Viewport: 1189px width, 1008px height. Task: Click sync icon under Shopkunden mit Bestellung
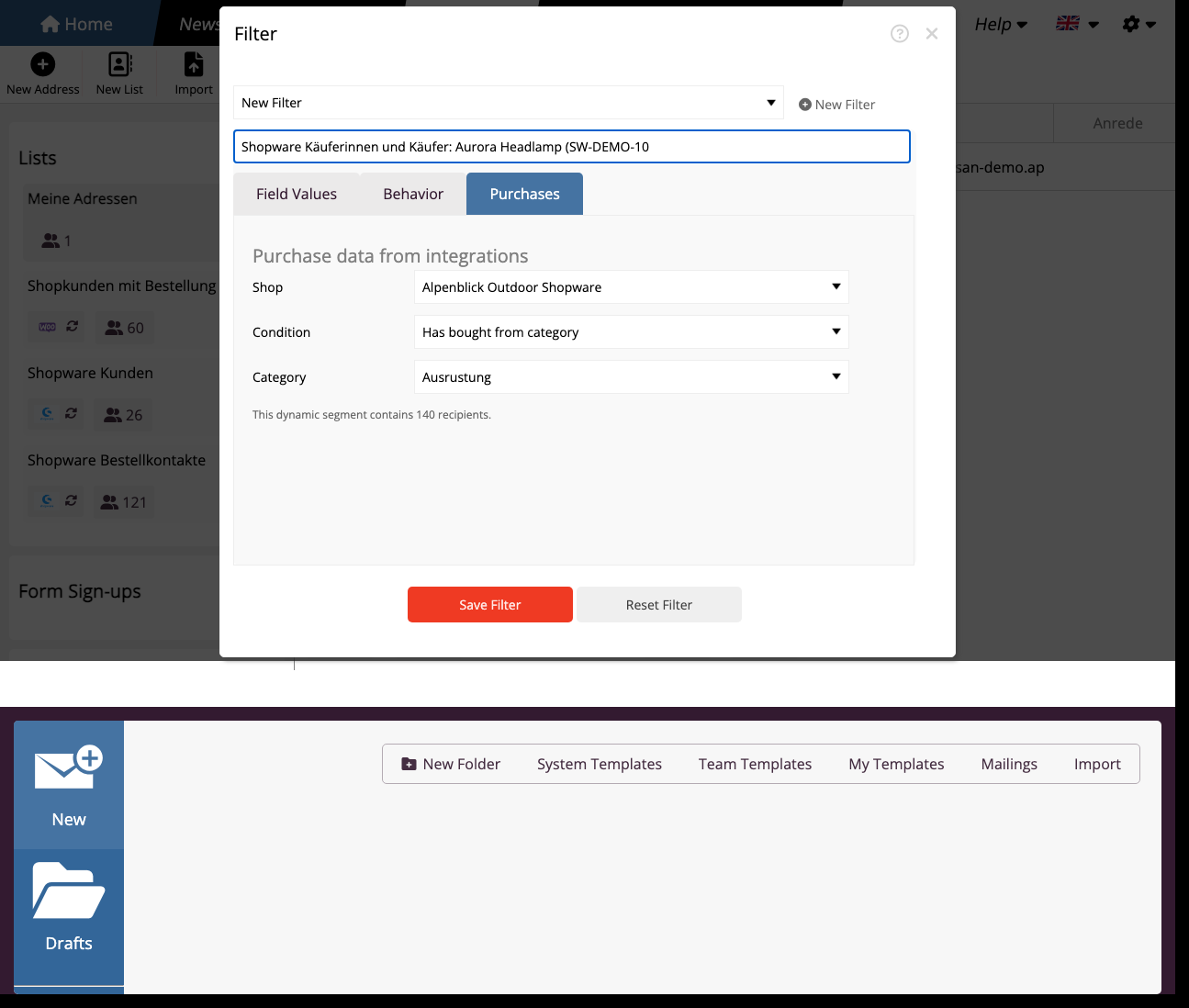pos(72,327)
